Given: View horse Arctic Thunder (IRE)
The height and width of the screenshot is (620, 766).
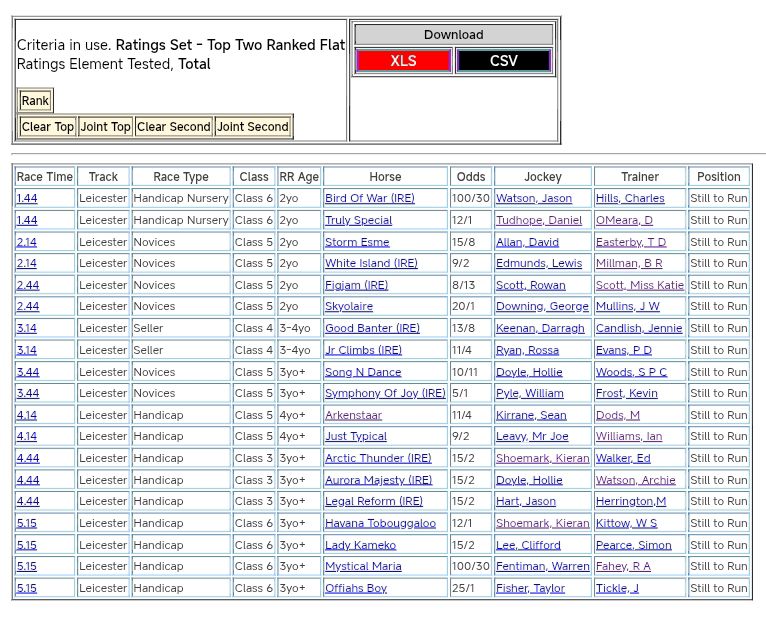Looking at the screenshot, I should point(378,459).
